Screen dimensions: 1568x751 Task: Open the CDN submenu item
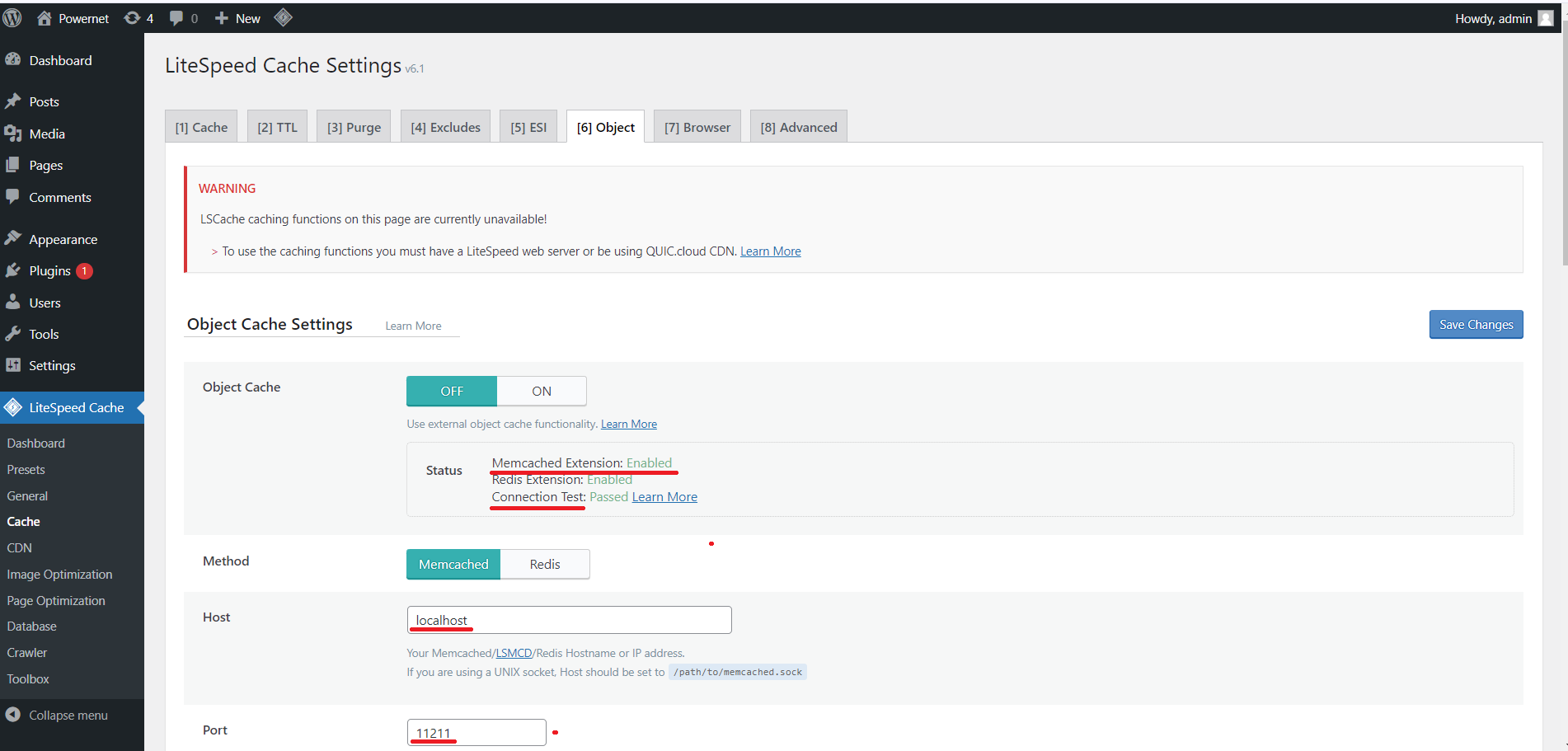(x=20, y=547)
